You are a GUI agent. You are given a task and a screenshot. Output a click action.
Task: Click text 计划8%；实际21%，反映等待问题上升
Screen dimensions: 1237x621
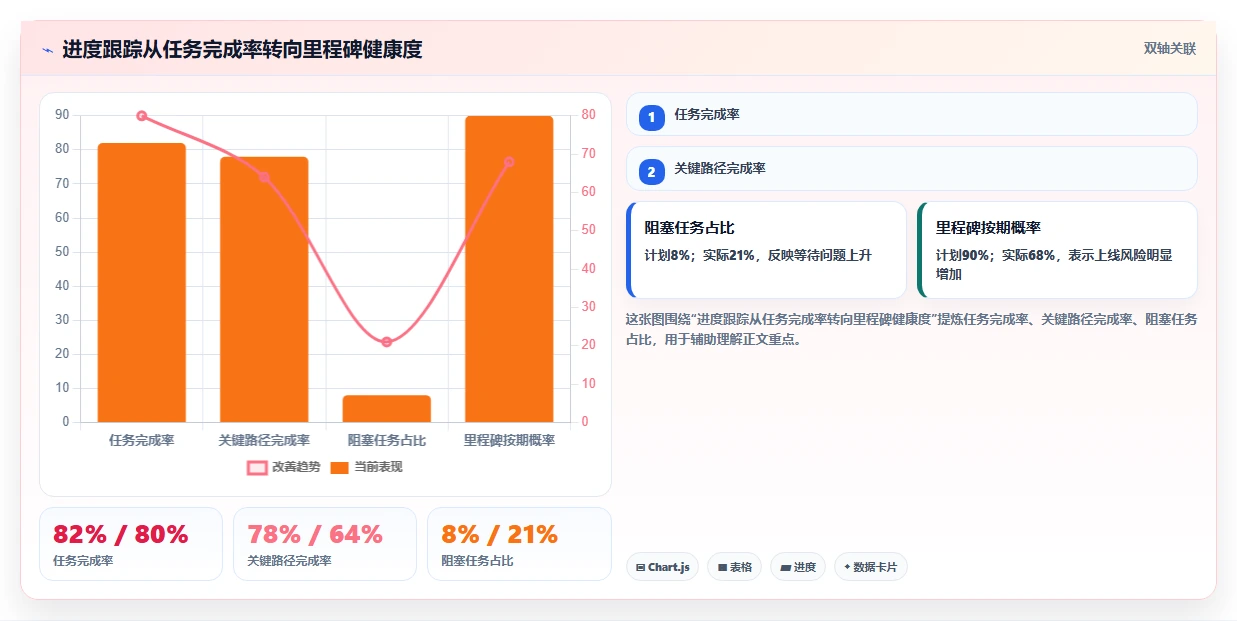[x=758, y=255]
